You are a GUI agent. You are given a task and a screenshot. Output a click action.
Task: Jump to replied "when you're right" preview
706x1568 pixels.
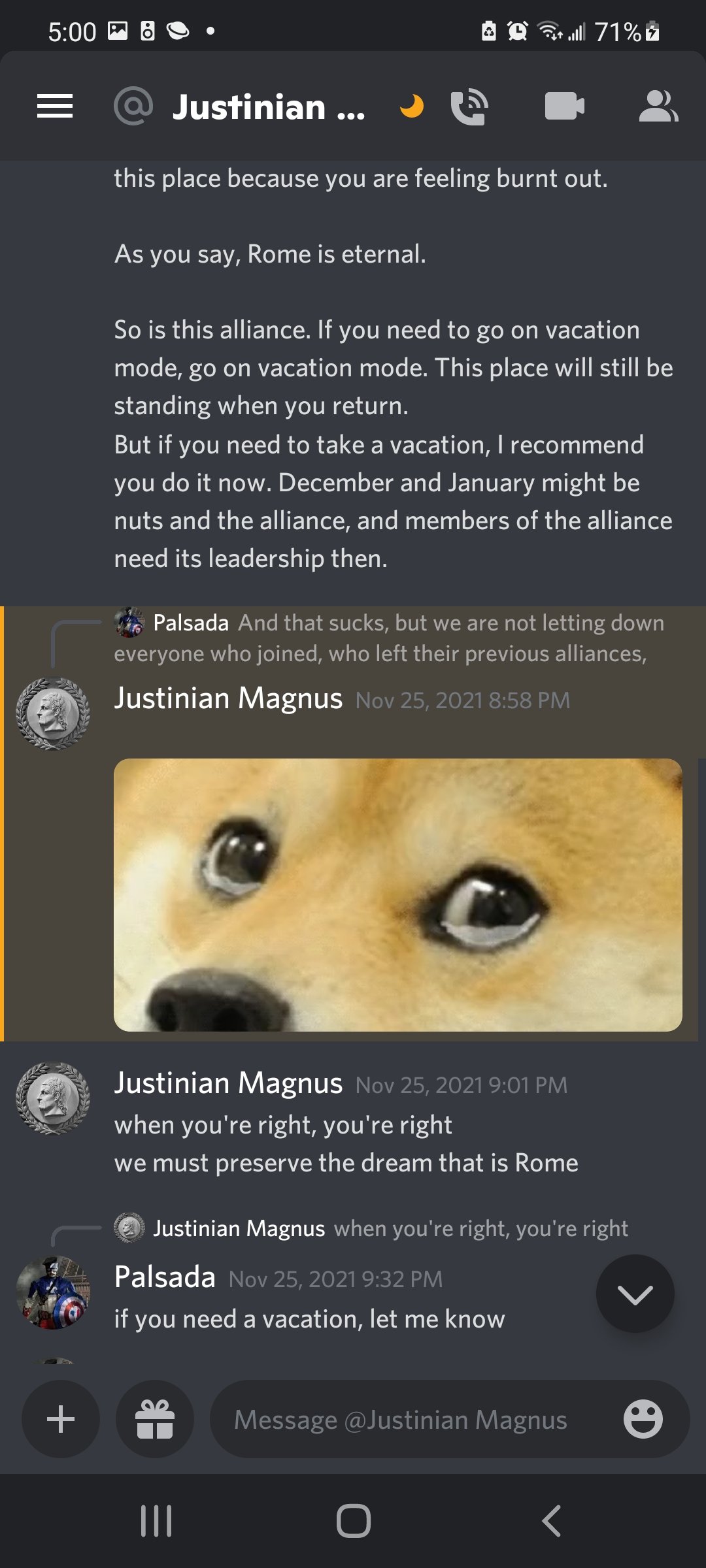point(371,1228)
